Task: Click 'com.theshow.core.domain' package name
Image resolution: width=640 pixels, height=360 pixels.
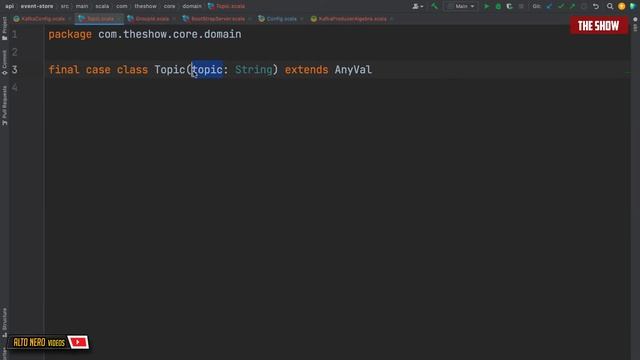Action: (169, 34)
